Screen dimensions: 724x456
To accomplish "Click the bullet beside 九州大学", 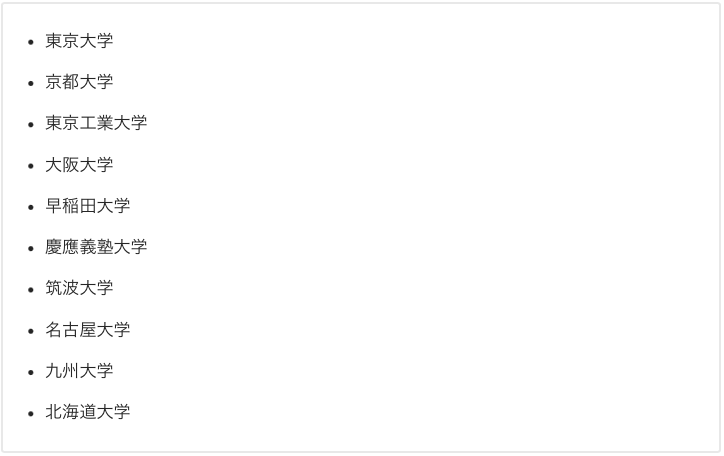I will (31, 372).
